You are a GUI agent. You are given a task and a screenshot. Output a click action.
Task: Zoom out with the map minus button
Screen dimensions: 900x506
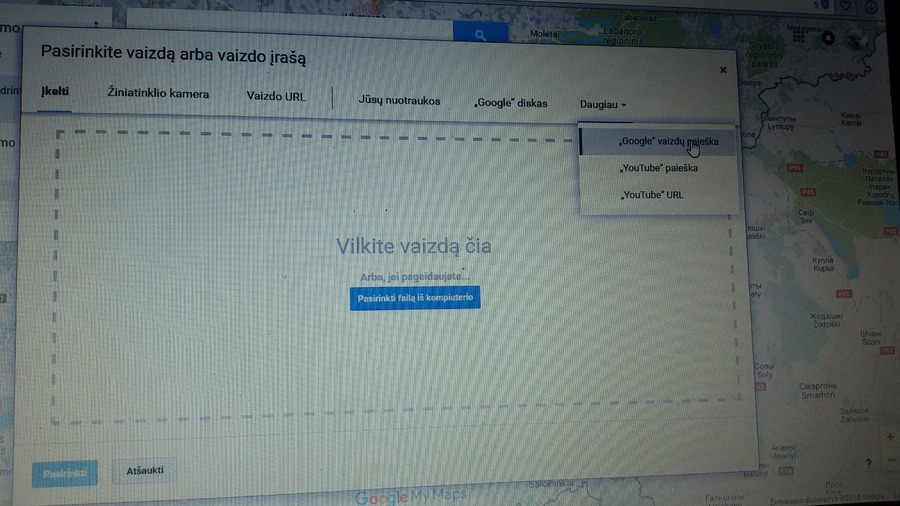pos(892,460)
